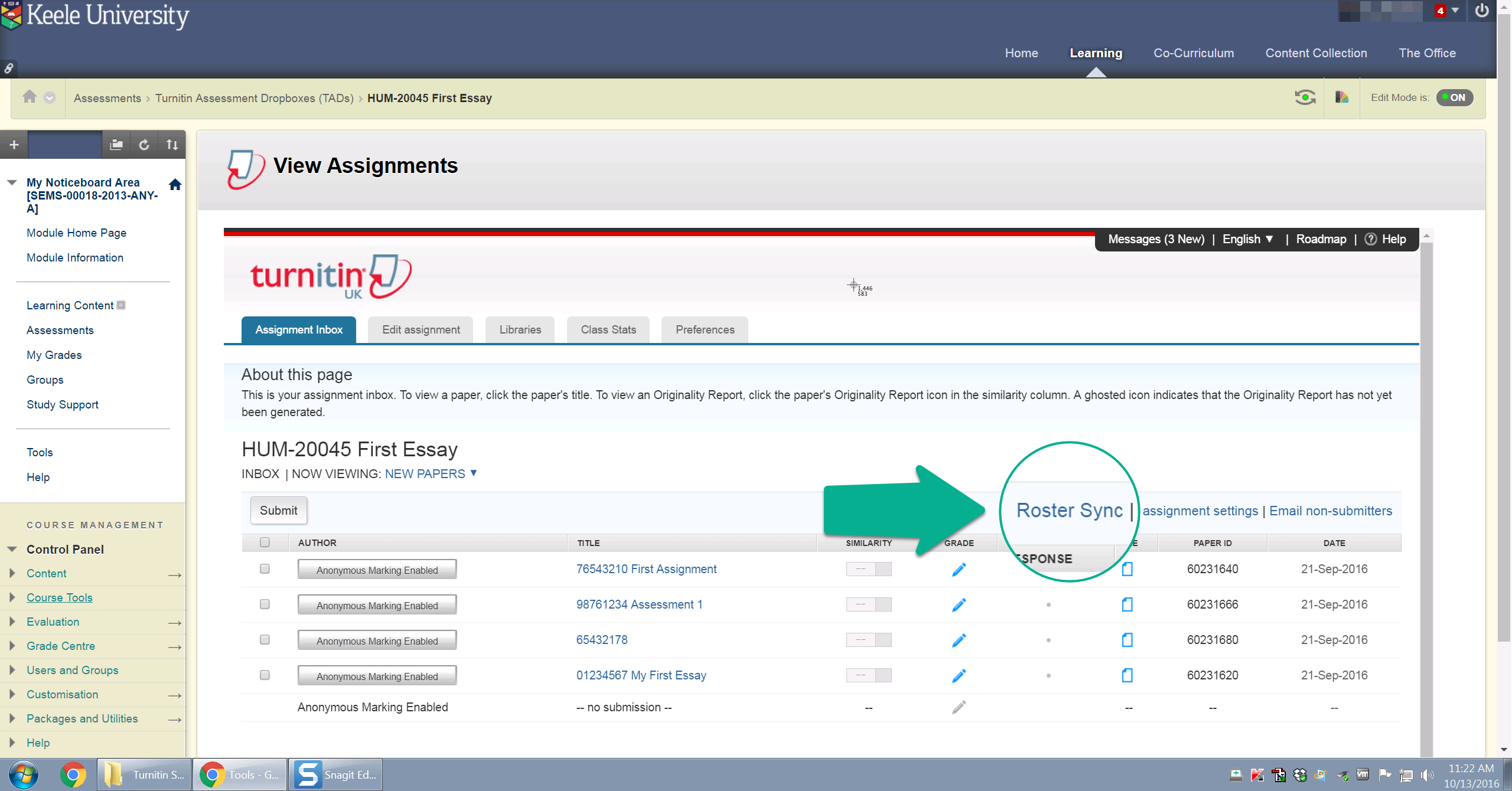Open the assignment settings link
Image resolution: width=1512 pixels, height=791 pixels.
coord(1200,511)
